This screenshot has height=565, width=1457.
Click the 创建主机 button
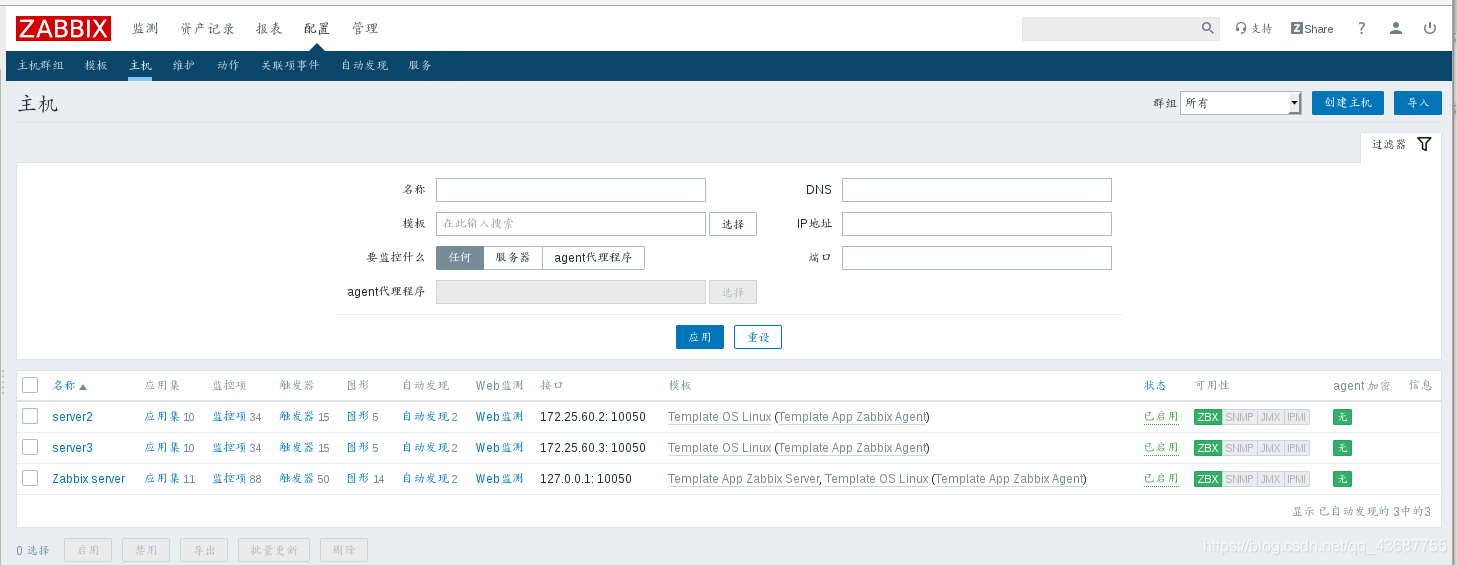pos(1348,103)
